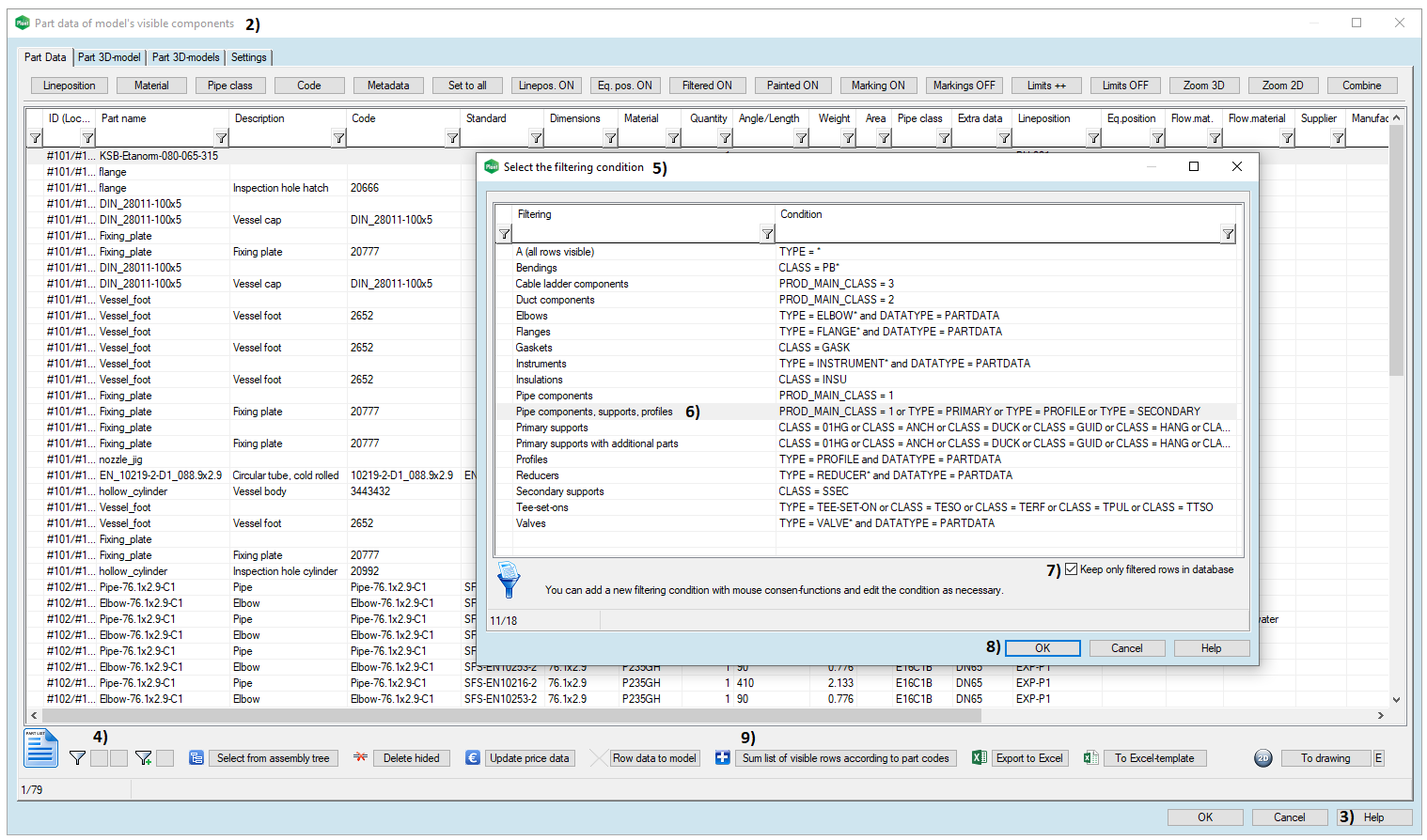Viewport: 1427px width, 840px height.
Task: Toggle Keep only filtered rows in database
Action: click(1071, 569)
